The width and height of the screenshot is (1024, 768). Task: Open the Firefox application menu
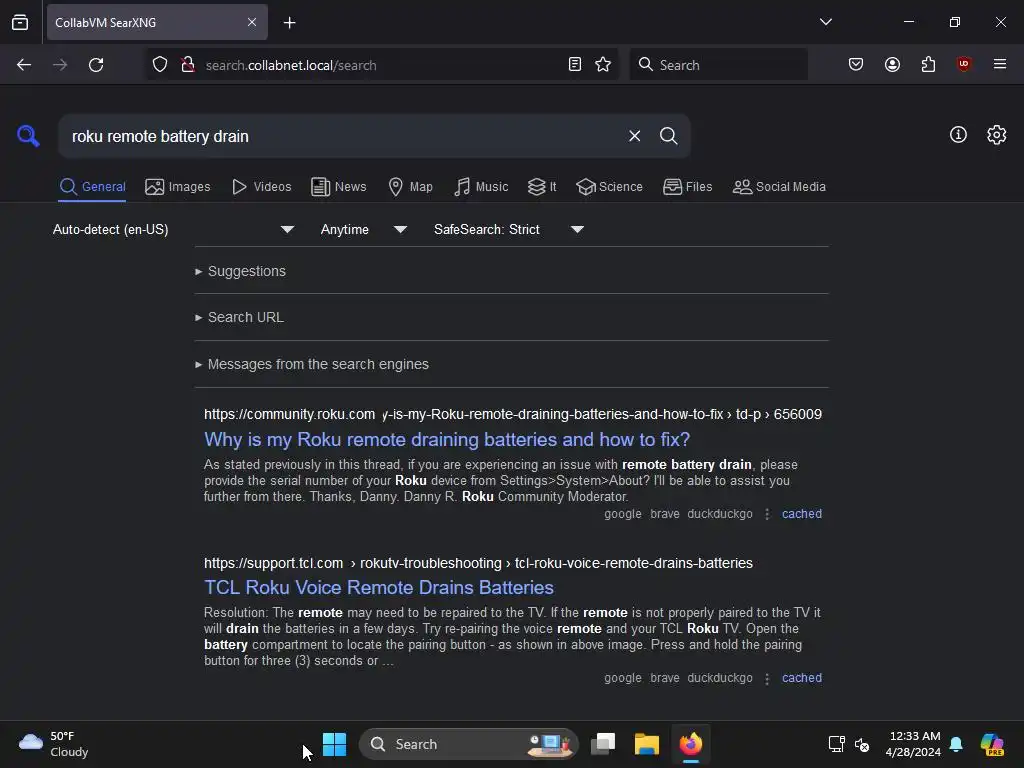[x=1000, y=65]
